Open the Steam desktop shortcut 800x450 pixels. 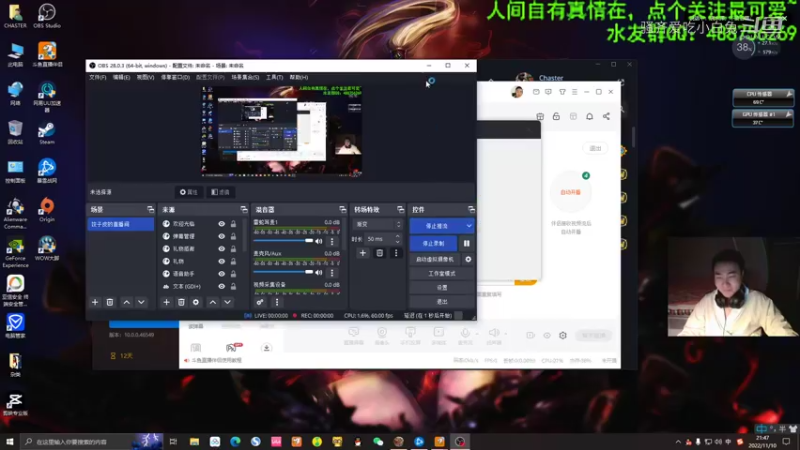pyautogui.click(x=46, y=133)
